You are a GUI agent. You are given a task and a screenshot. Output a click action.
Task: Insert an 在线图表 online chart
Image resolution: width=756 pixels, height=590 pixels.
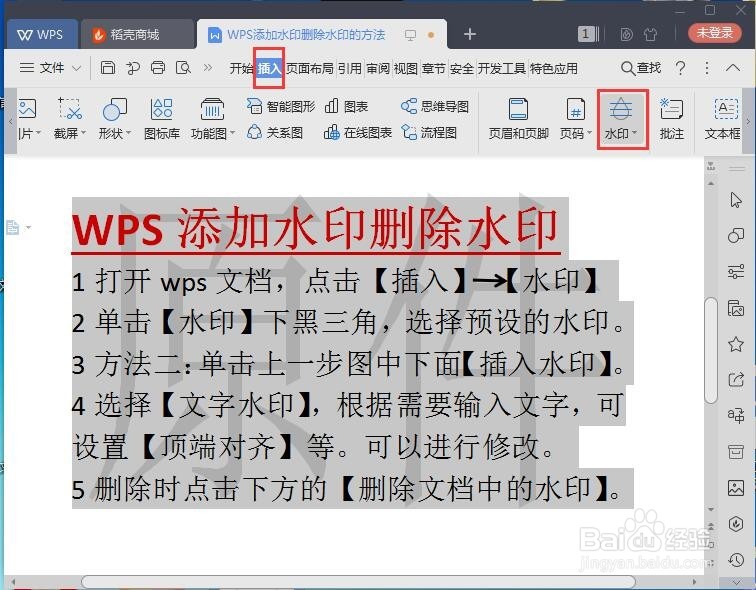point(357,132)
